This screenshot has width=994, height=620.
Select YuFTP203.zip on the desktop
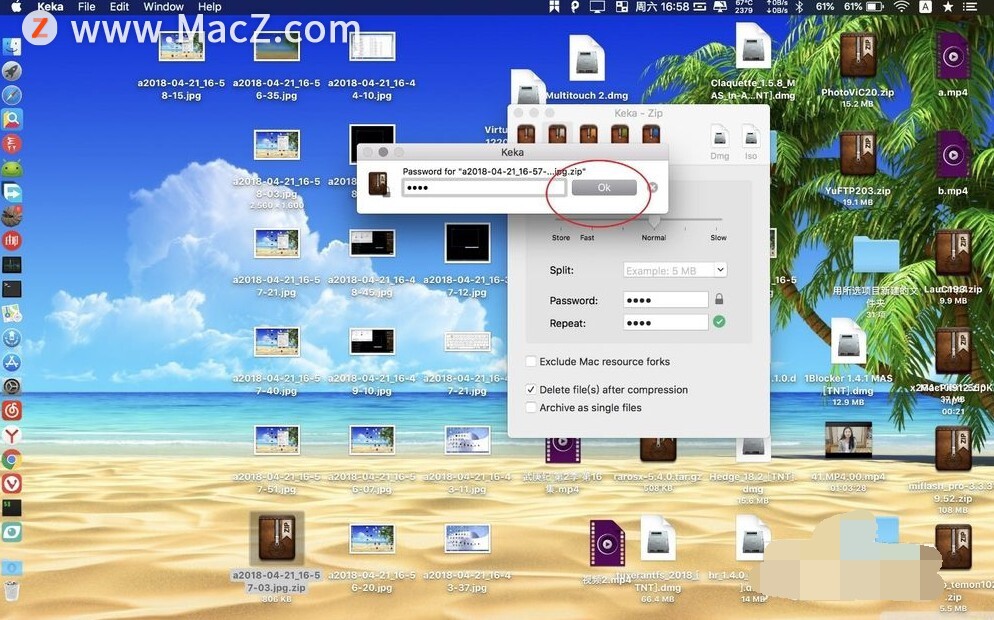[x=857, y=155]
